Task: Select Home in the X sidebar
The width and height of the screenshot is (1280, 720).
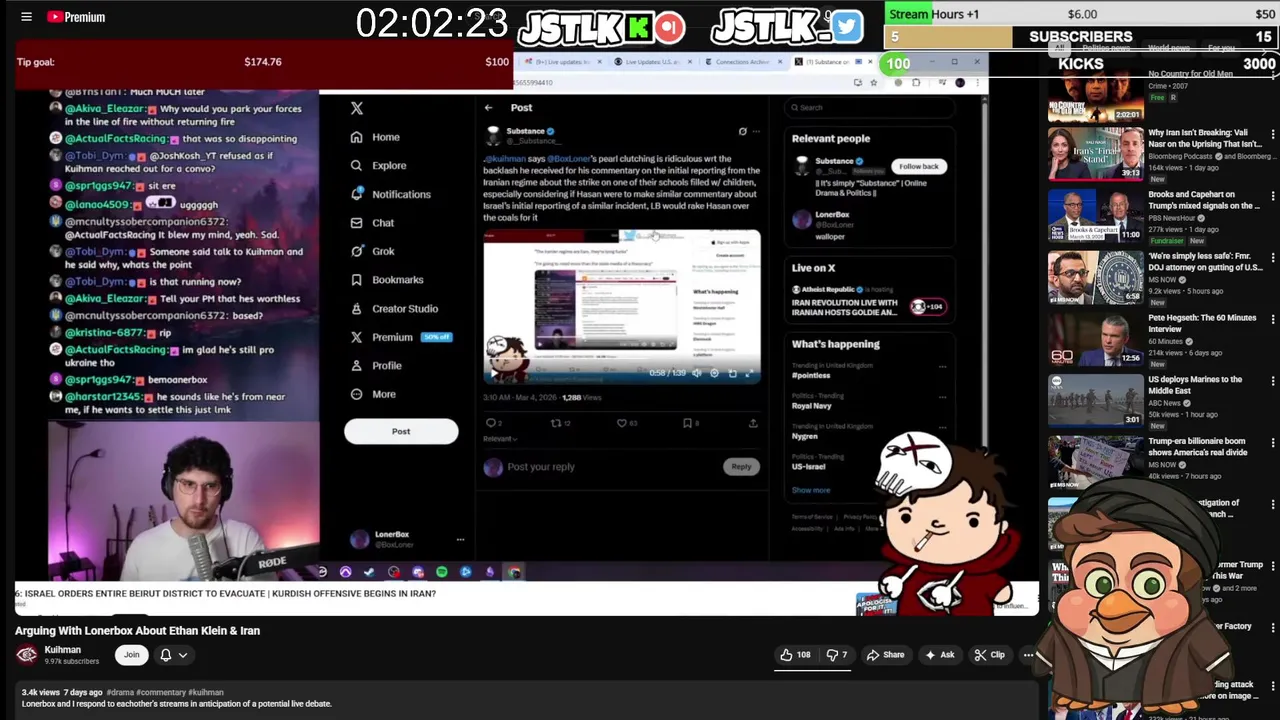Action: click(x=375, y=137)
